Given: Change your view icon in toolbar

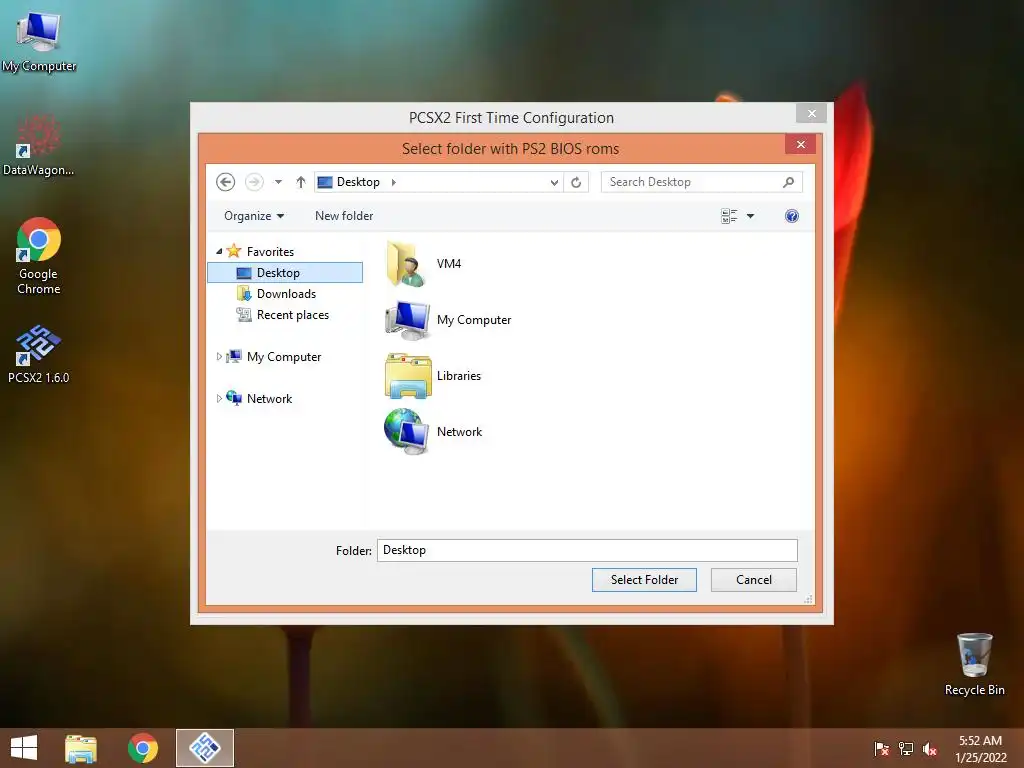Looking at the screenshot, I should point(729,216).
